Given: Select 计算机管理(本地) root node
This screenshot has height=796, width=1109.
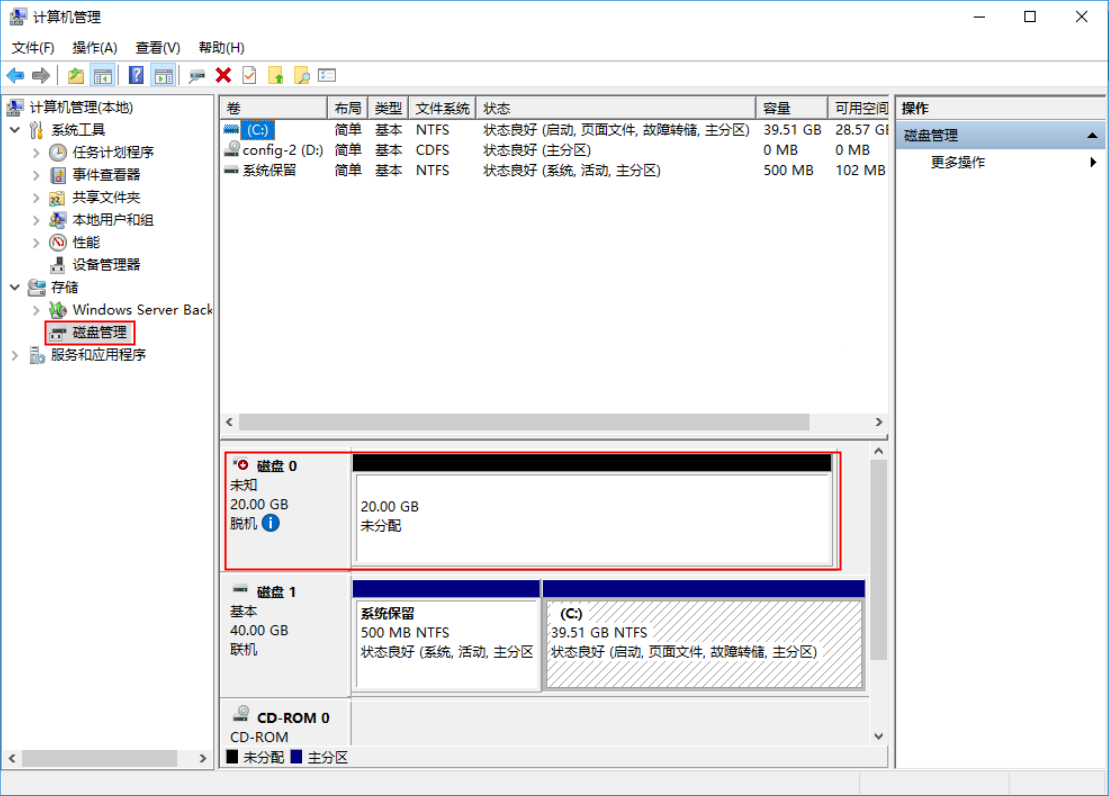Looking at the screenshot, I should pyautogui.click(x=81, y=107).
